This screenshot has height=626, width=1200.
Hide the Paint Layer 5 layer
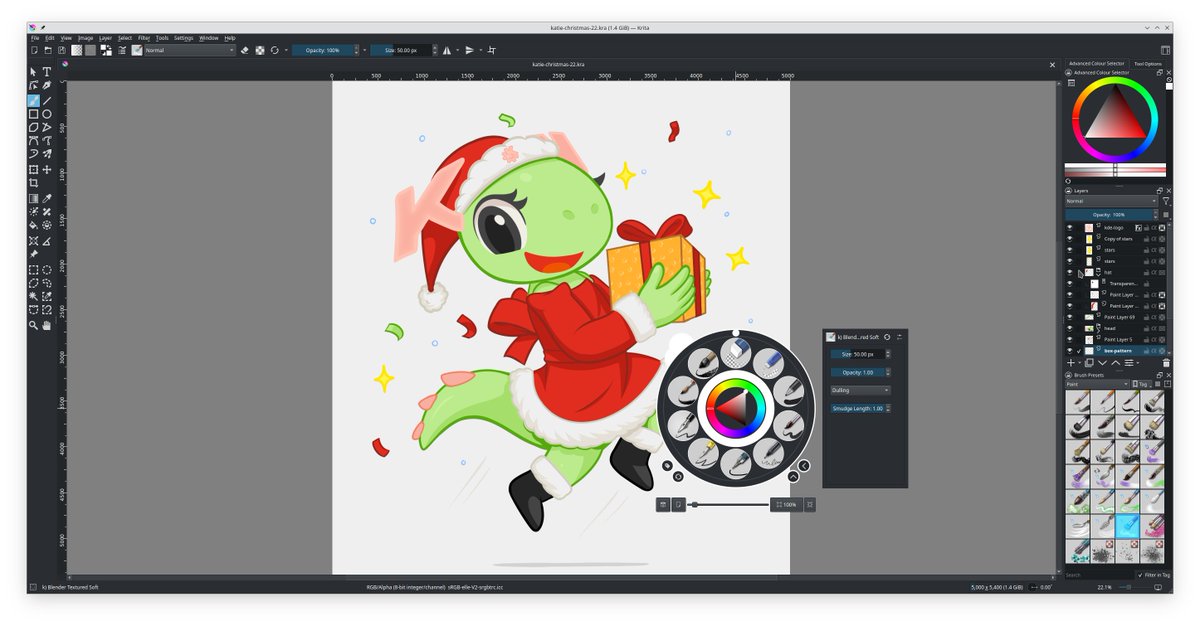coord(1070,339)
